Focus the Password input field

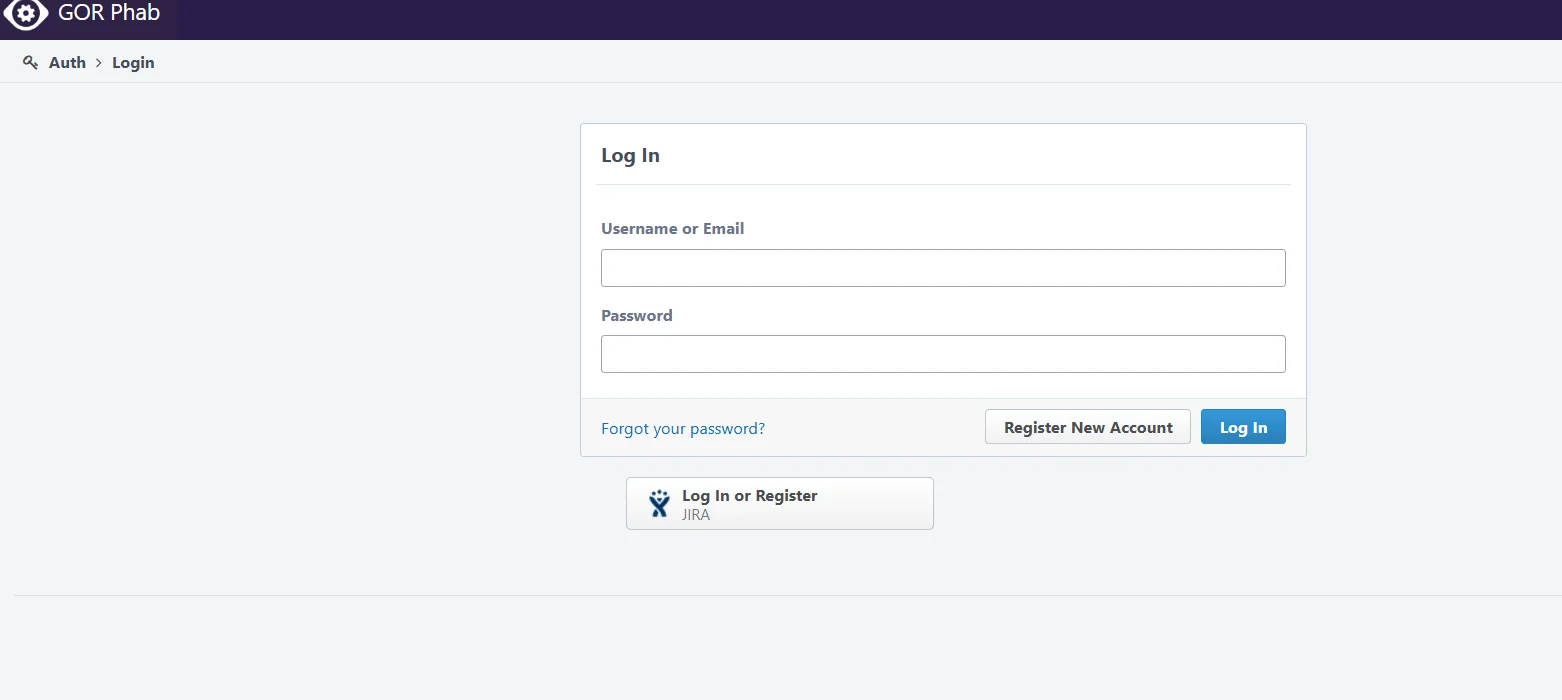(942, 354)
